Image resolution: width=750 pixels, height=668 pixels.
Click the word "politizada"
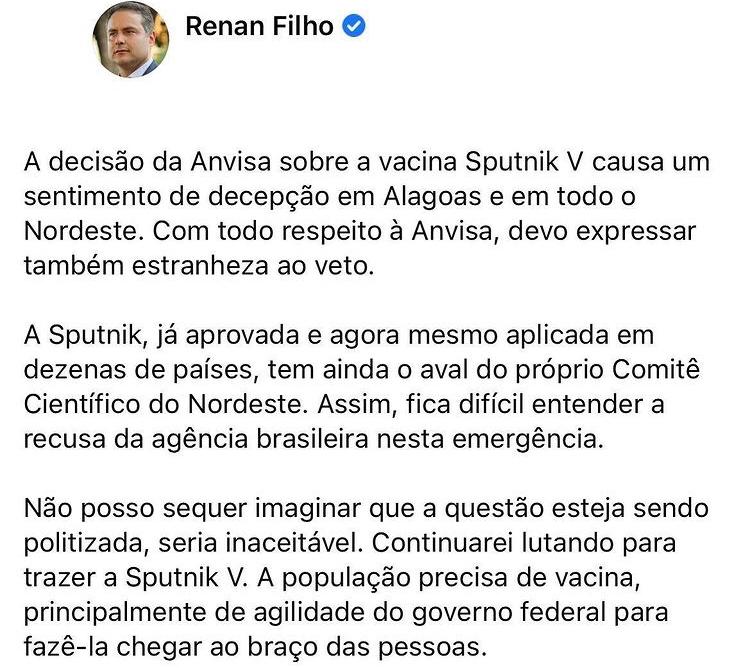point(86,544)
